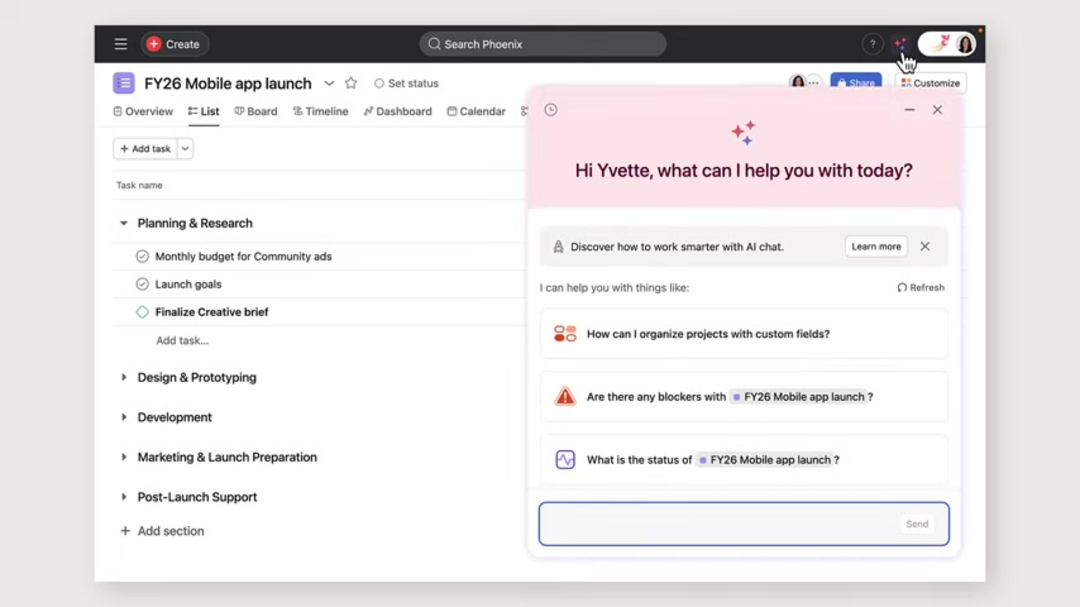This screenshot has height=607, width=1080.
Task: Open the Add task dropdown arrow
Action: click(x=183, y=148)
